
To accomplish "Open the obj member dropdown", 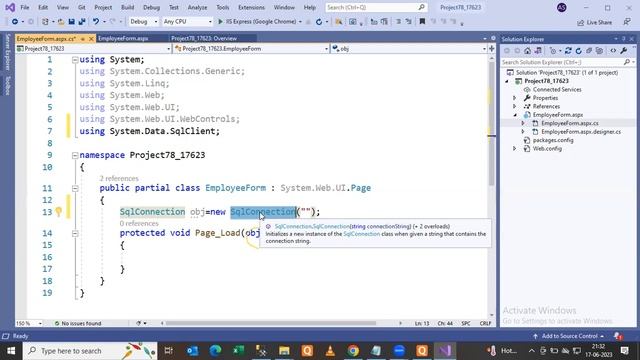I will point(409,49).
